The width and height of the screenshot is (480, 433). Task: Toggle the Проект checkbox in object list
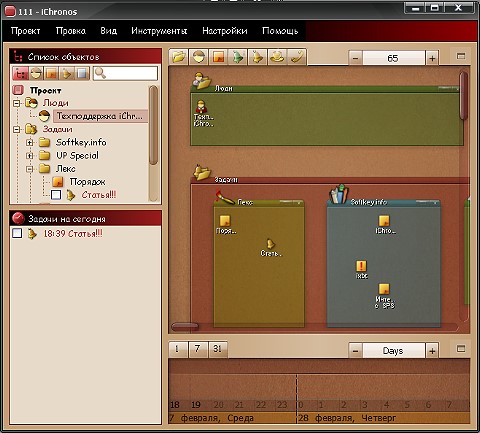click(x=18, y=90)
